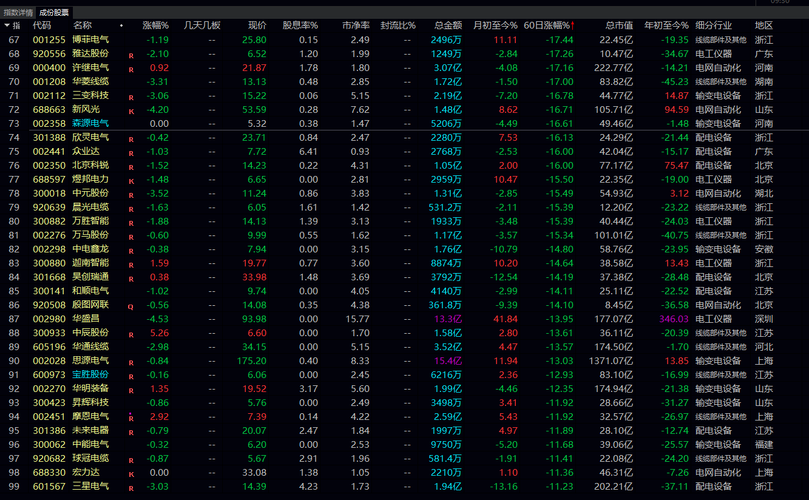The height and width of the screenshot is (500, 809).
Task: Sort by the 名称 column header
Action: pyautogui.click(x=82, y=25)
